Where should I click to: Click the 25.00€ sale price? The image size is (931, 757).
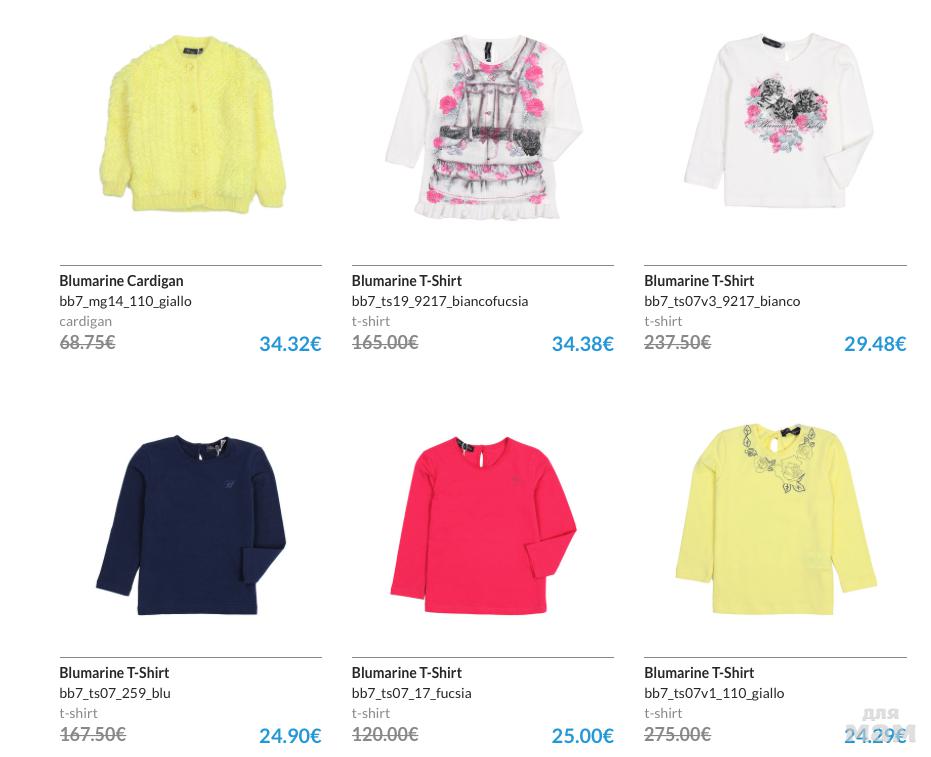(x=582, y=736)
